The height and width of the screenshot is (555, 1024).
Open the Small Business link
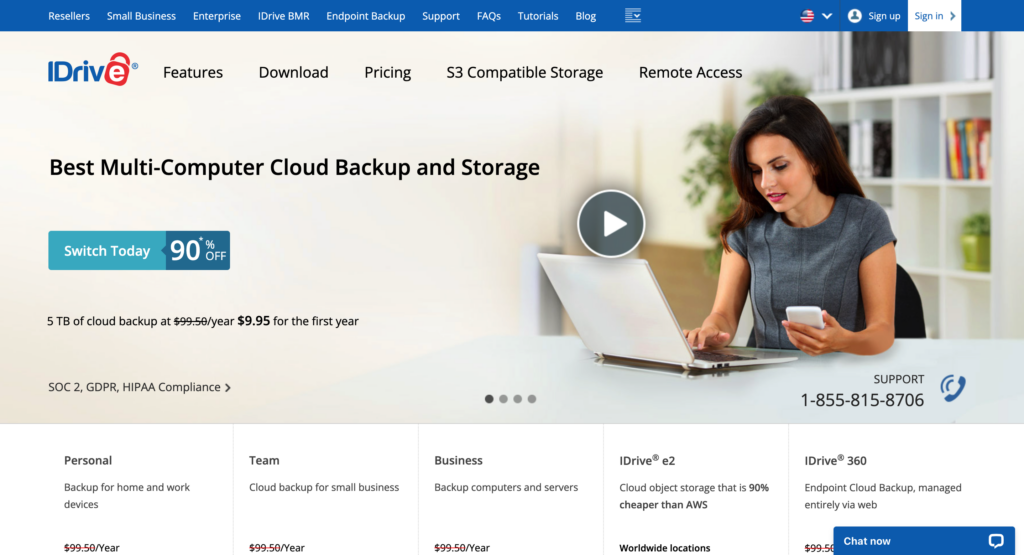pyautogui.click(x=141, y=16)
